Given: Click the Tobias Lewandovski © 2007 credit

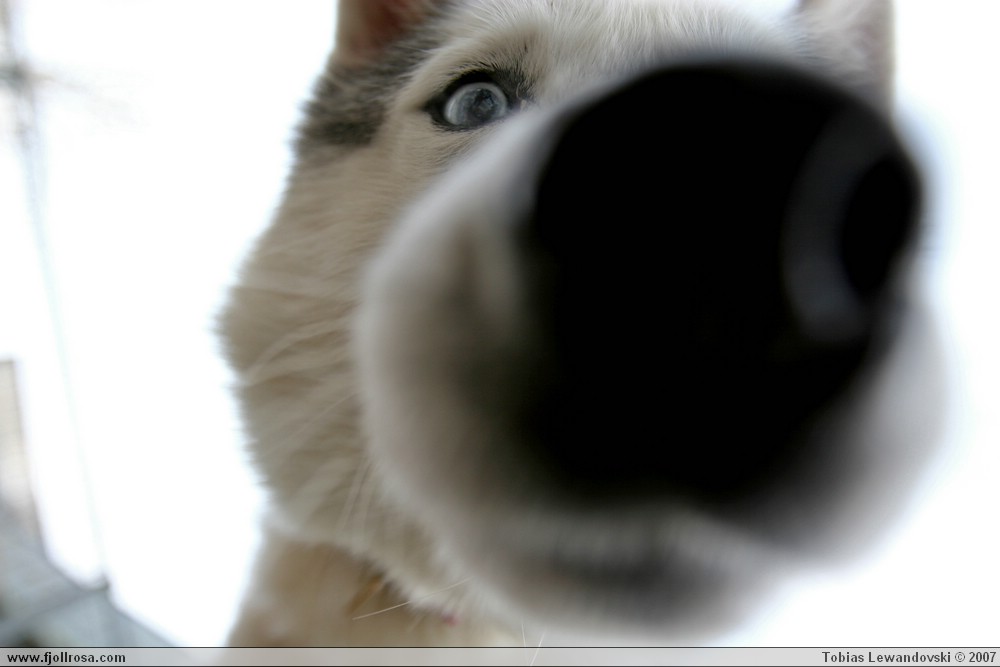Looking at the screenshot, I should pos(908,657).
